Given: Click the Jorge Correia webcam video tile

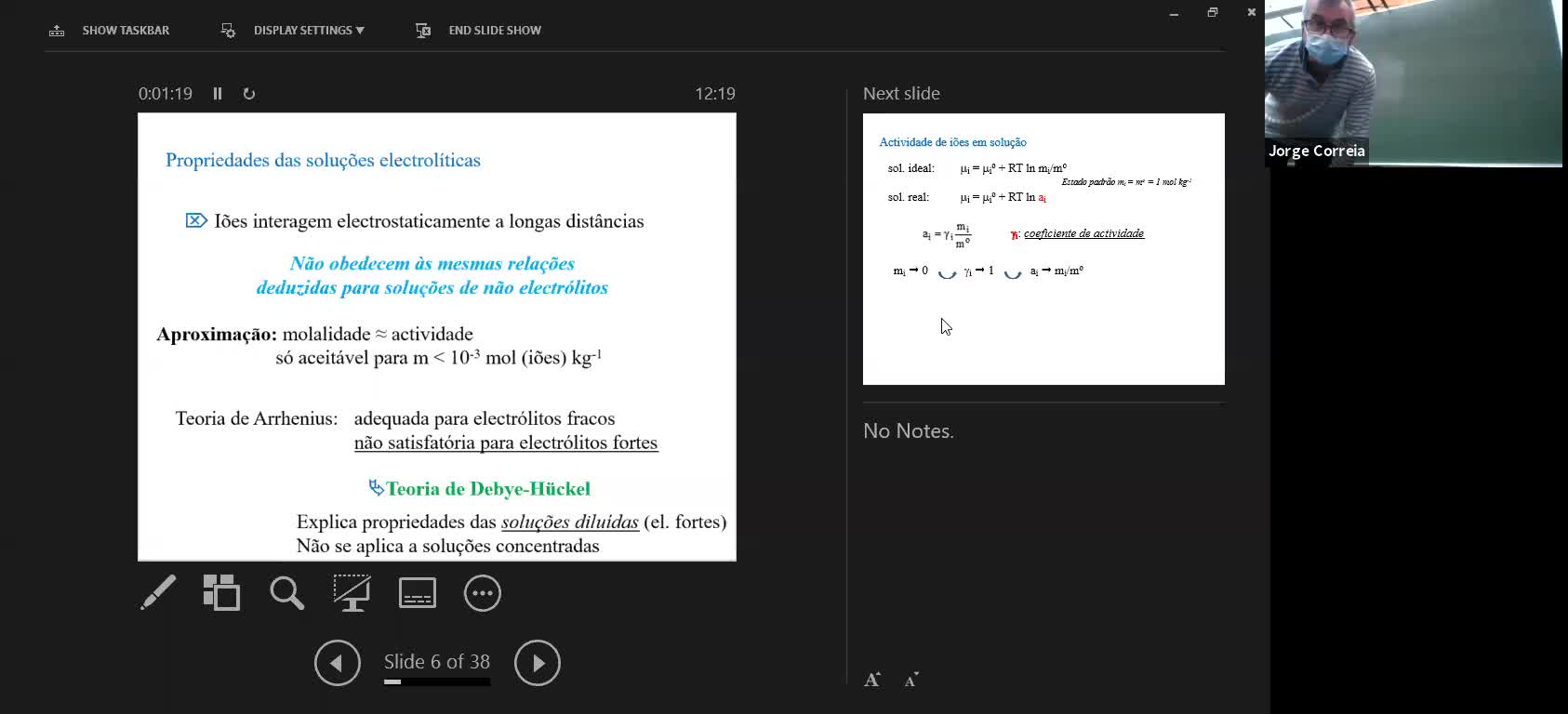Looking at the screenshot, I should (x=1413, y=84).
